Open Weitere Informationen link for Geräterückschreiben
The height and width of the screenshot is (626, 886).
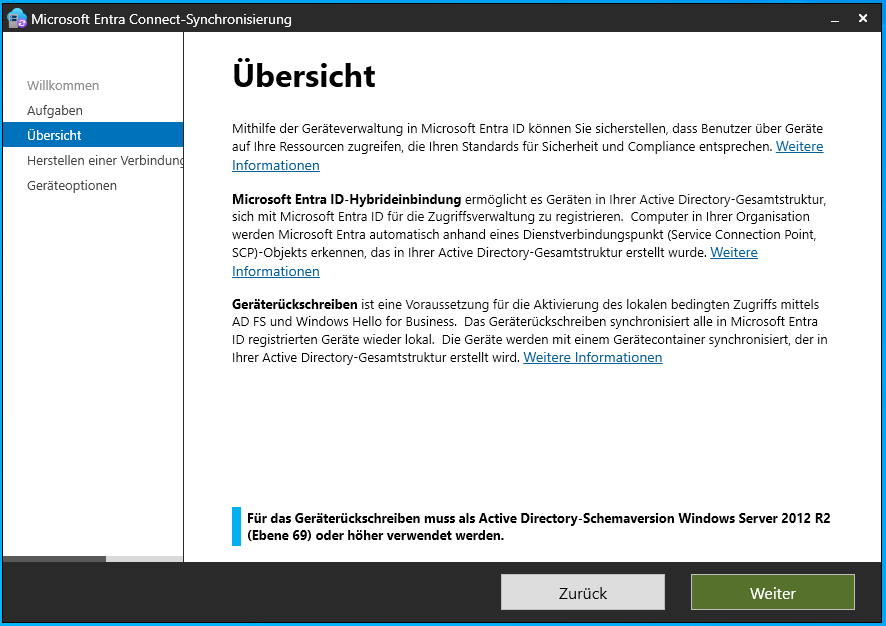pyautogui.click(x=592, y=358)
